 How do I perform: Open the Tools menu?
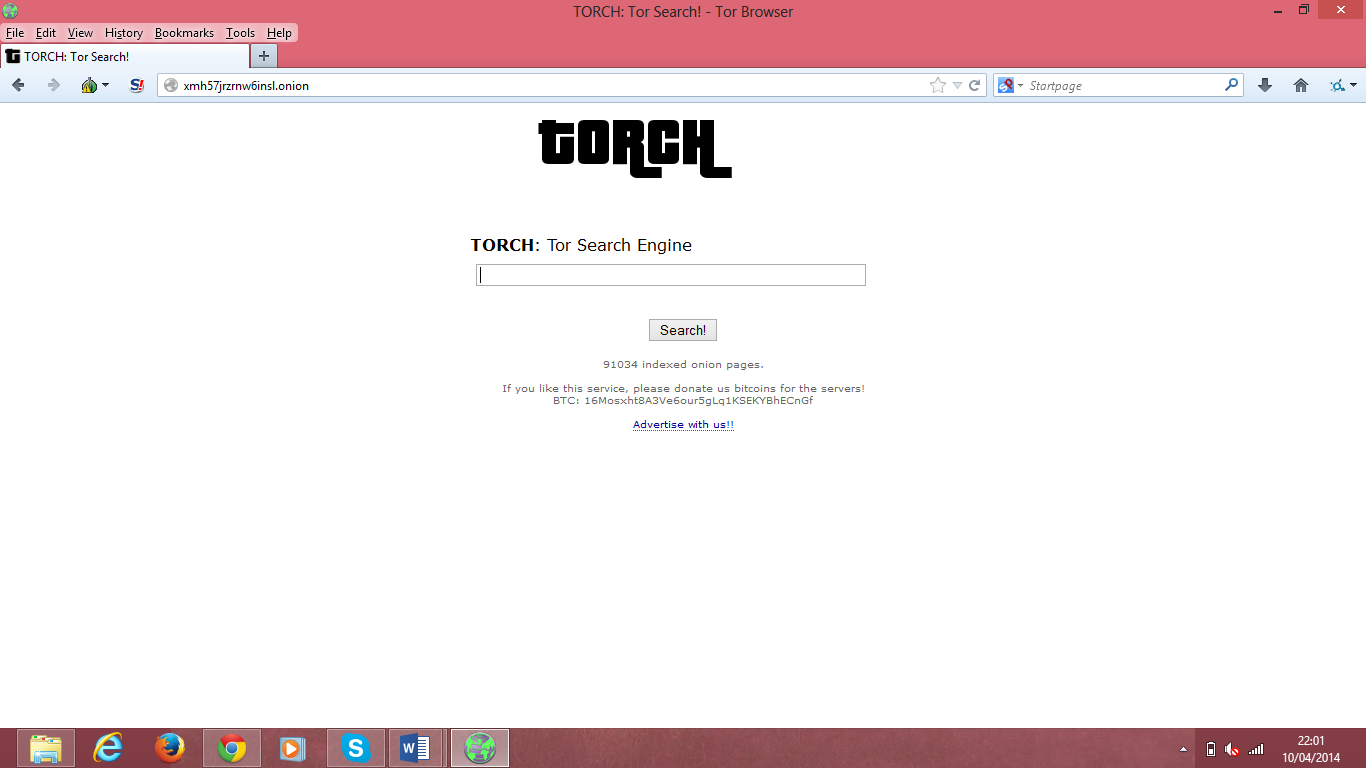[x=240, y=33]
